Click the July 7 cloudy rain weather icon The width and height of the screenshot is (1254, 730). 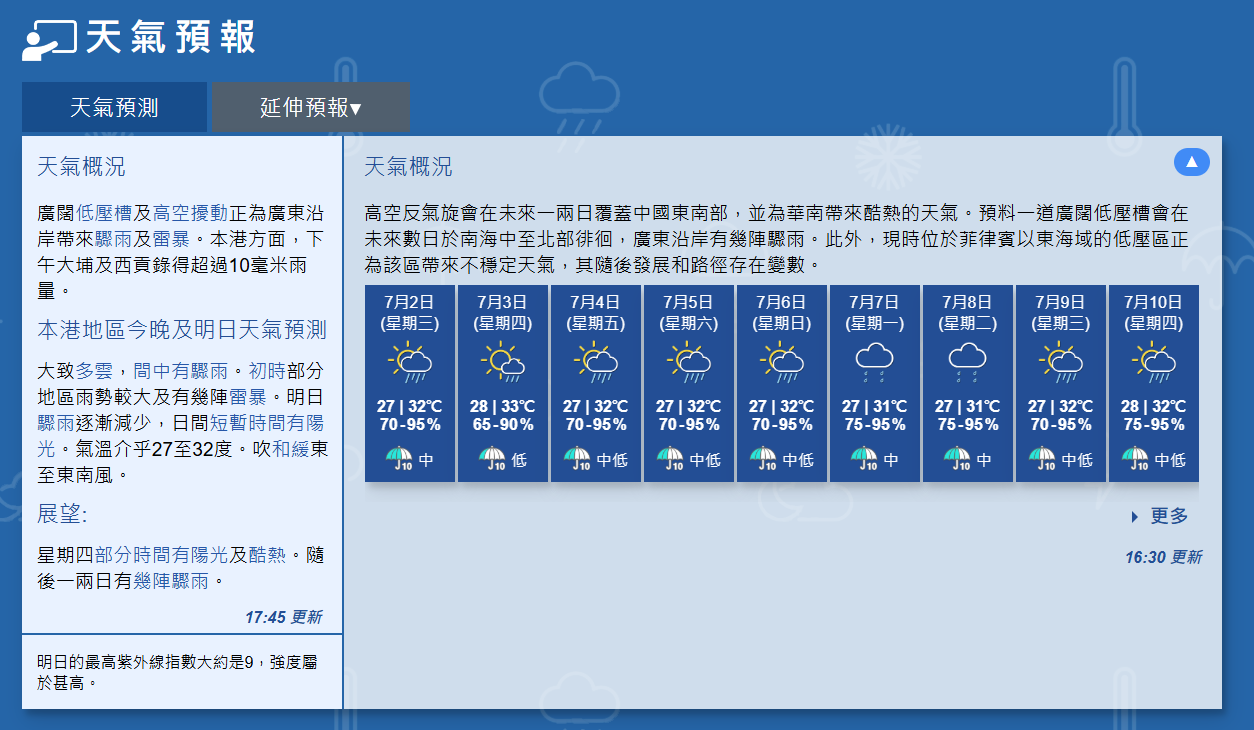(875, 362)
